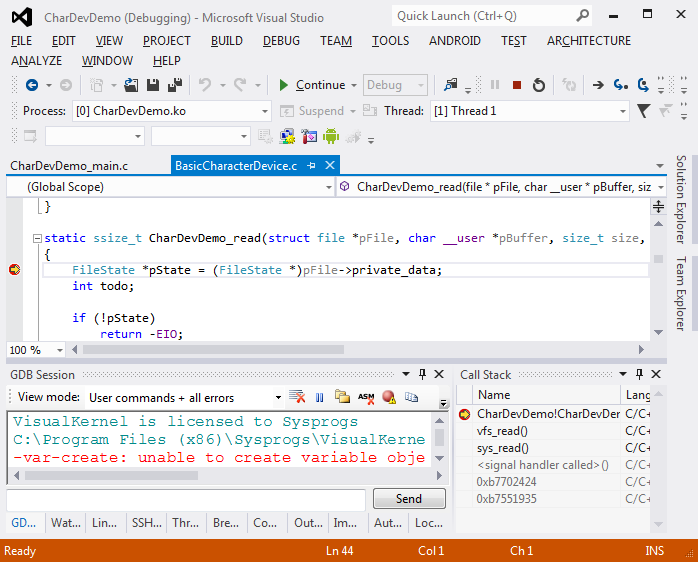
Task: Switch to the SSH... bottom tab
Action: coord(146,523)
